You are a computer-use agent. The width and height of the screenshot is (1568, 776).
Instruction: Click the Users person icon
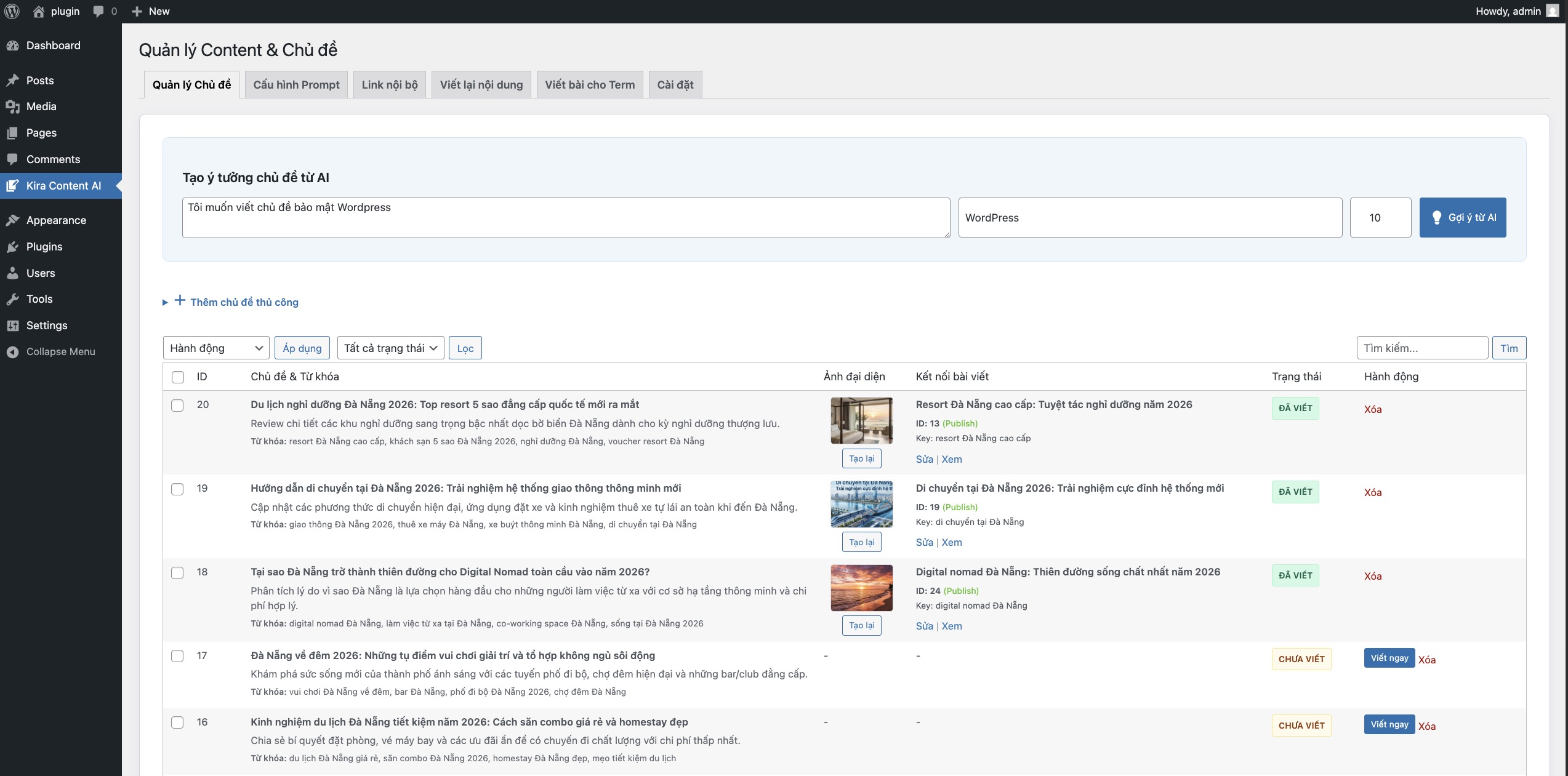point(12,273)
